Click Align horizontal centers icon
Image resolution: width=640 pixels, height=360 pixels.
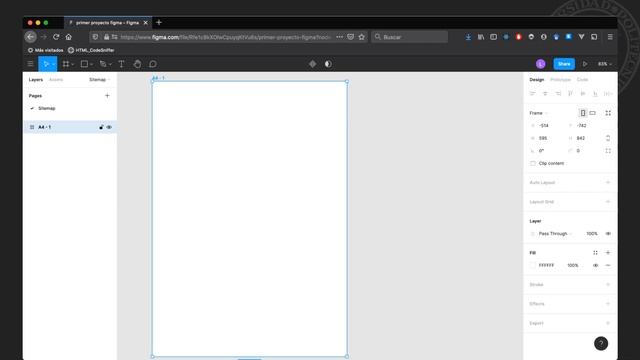coord(545,93)
